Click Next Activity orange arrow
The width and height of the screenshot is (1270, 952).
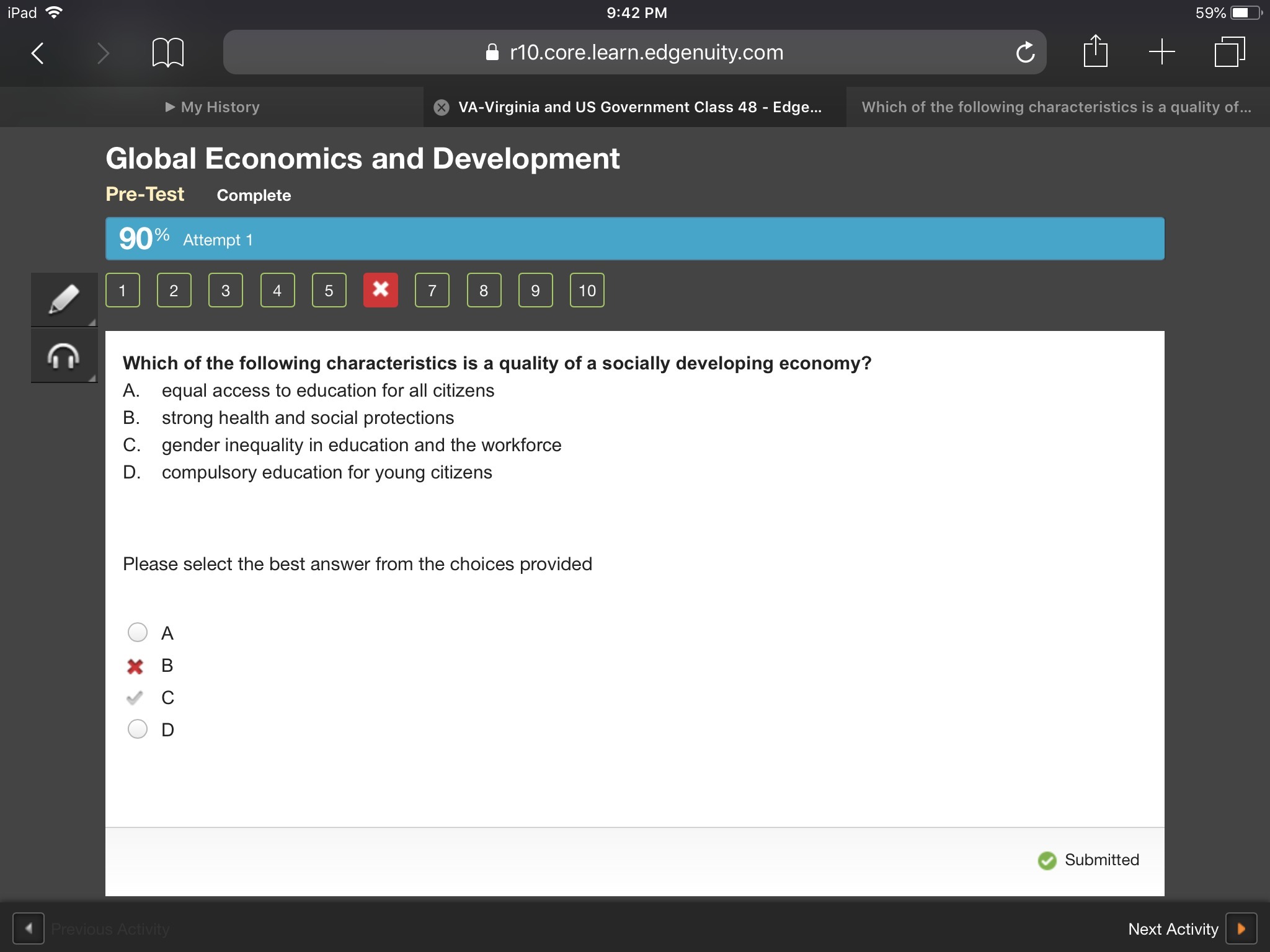tap(1241, 928)
